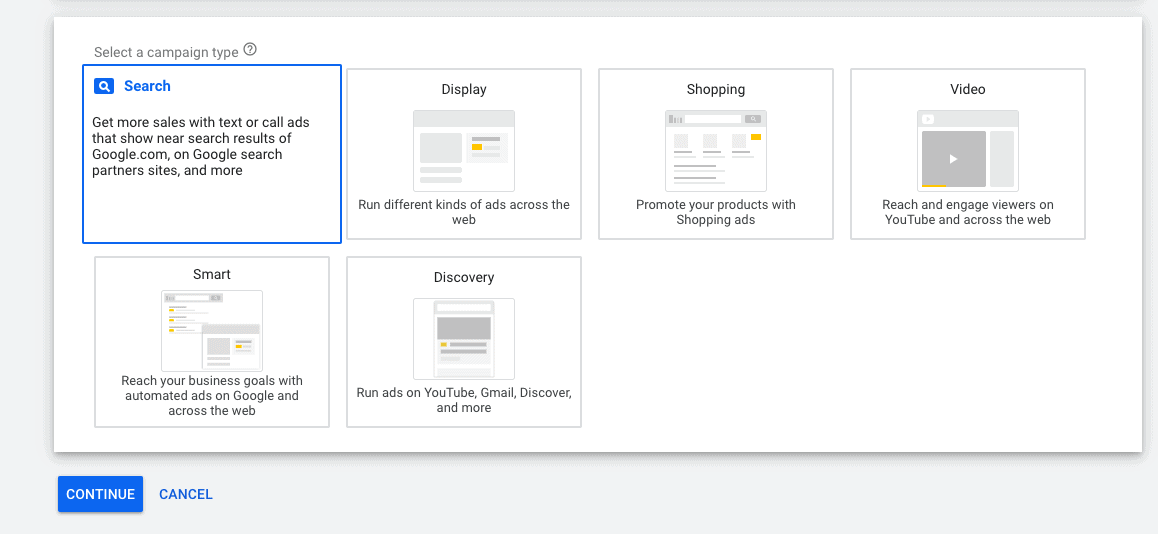The width and height of the screenshot is (1158, 534).
Task: Click 'Run different kinds of ads' description
Action: click(464, 212)
